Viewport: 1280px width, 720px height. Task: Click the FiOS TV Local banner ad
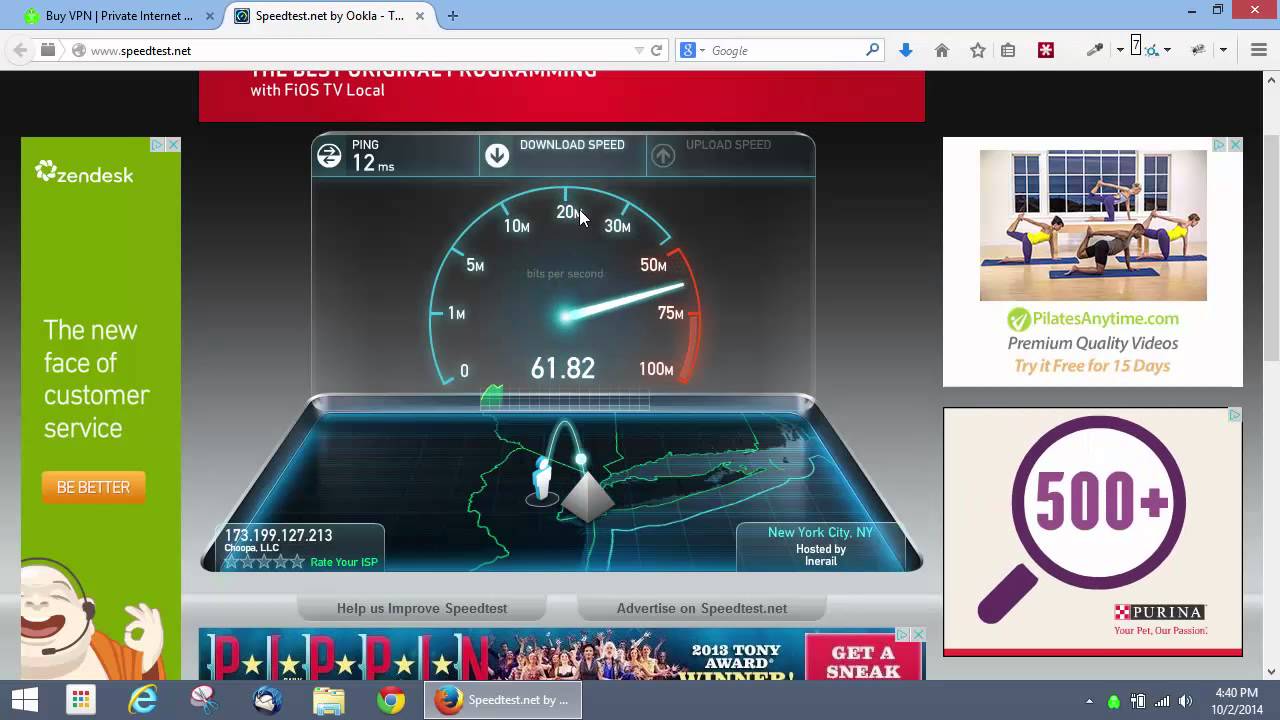tap(561, 96)
